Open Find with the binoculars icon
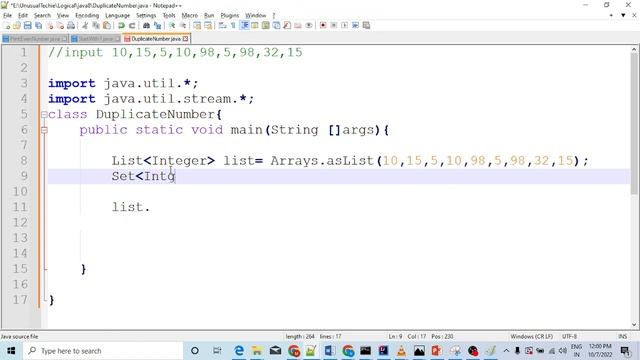Image resolution: width=640 pixels, height=360 pixels. pyautogui.click(x=146, y=26)
